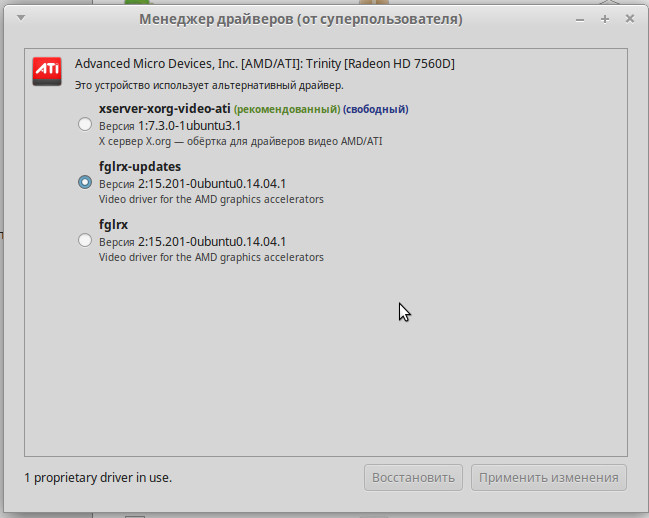Select the xserver-xorg-video-ati radio button
This screenshot has width=649, height=518.
click(85, 125)
